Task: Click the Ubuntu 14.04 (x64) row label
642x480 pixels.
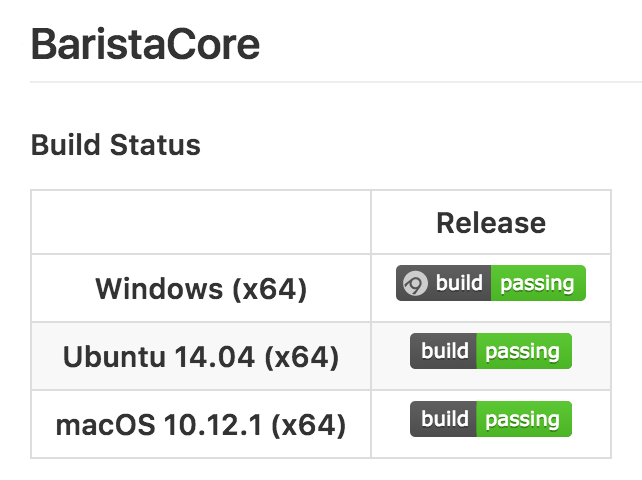Action: click(x=201, y=357)
